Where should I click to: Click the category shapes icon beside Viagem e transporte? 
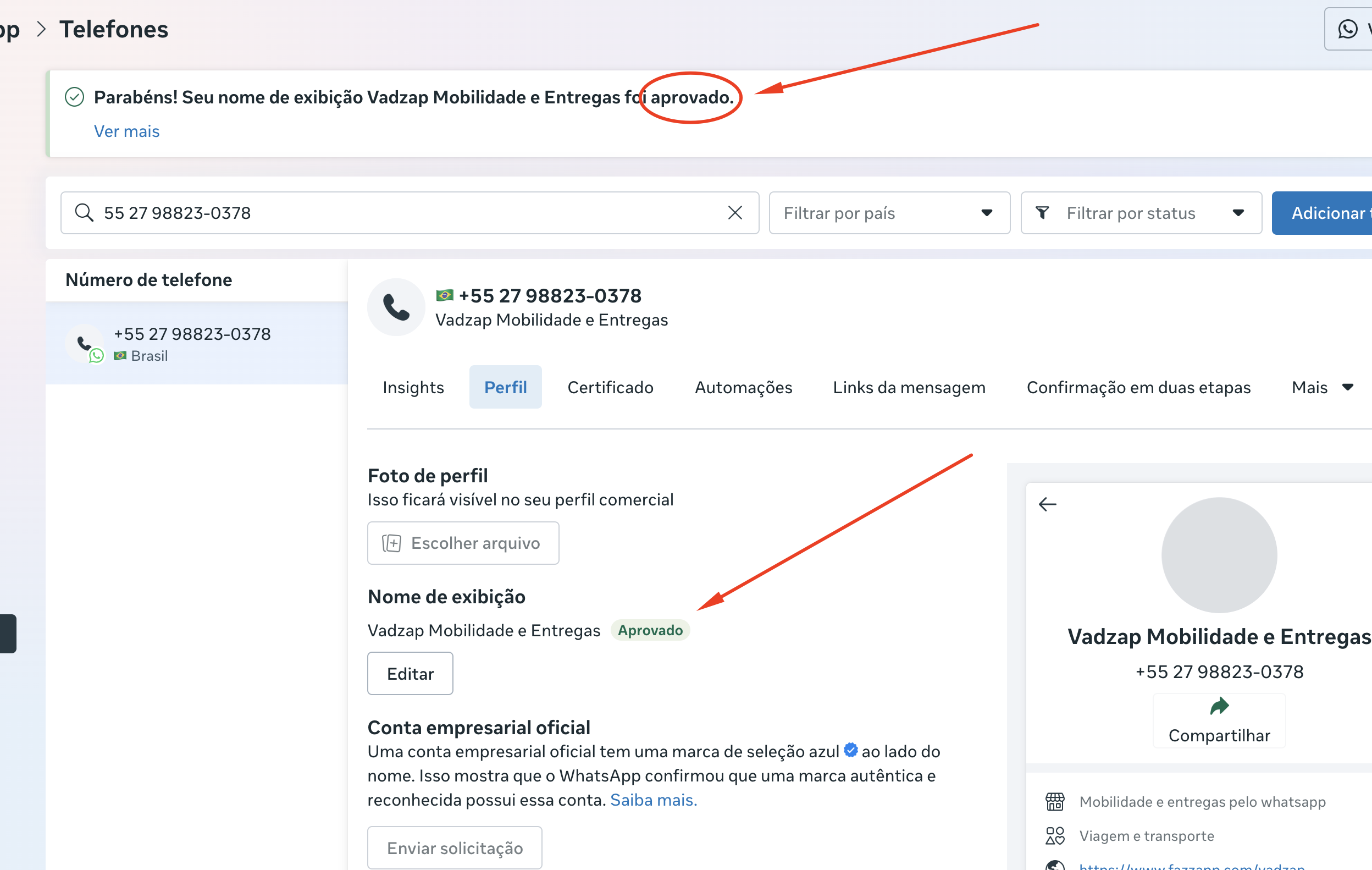[1055, 836]
